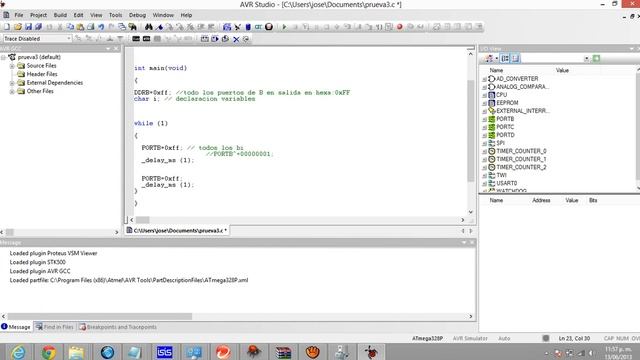640x360 pixels.
Task: Select the CPU entry in I/O View
Action: tap(501, 95)
